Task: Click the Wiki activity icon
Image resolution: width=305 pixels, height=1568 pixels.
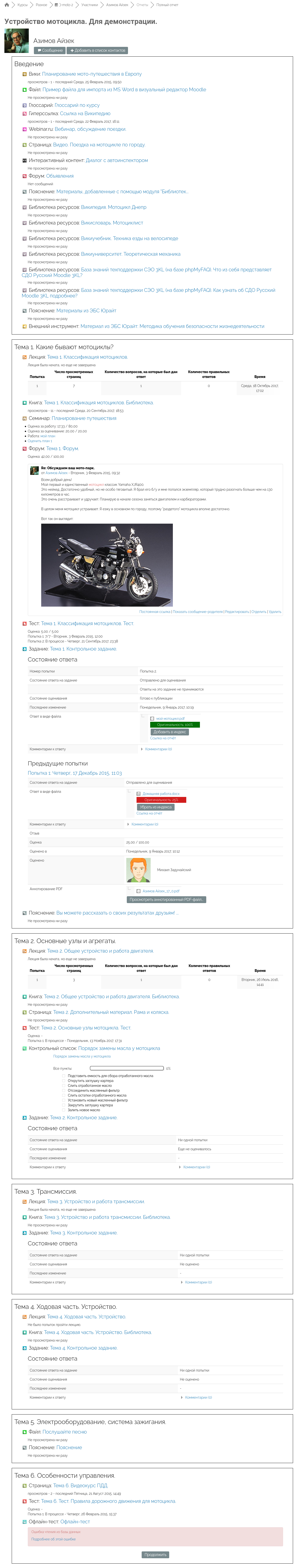Action: pos(25,74)
